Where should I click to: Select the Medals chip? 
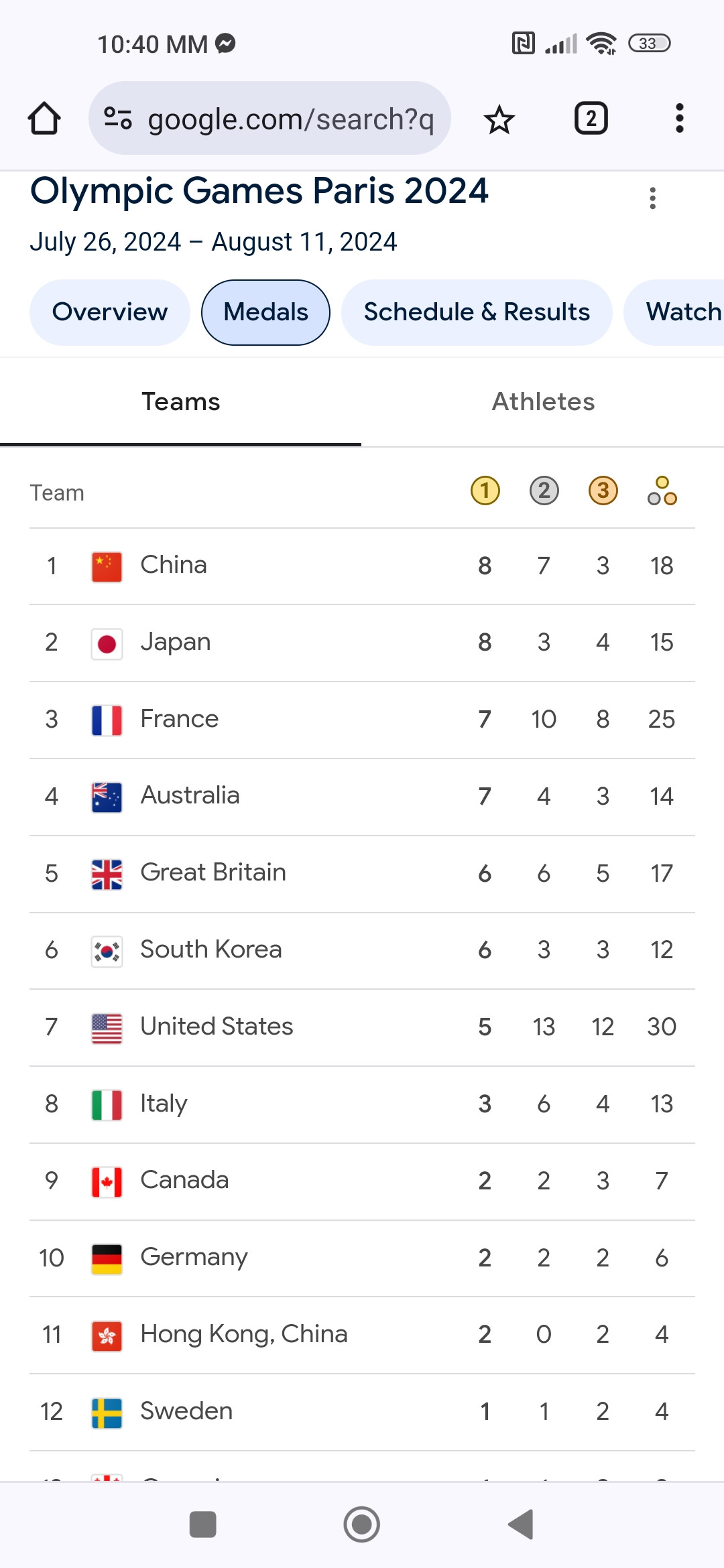point(265,312)
